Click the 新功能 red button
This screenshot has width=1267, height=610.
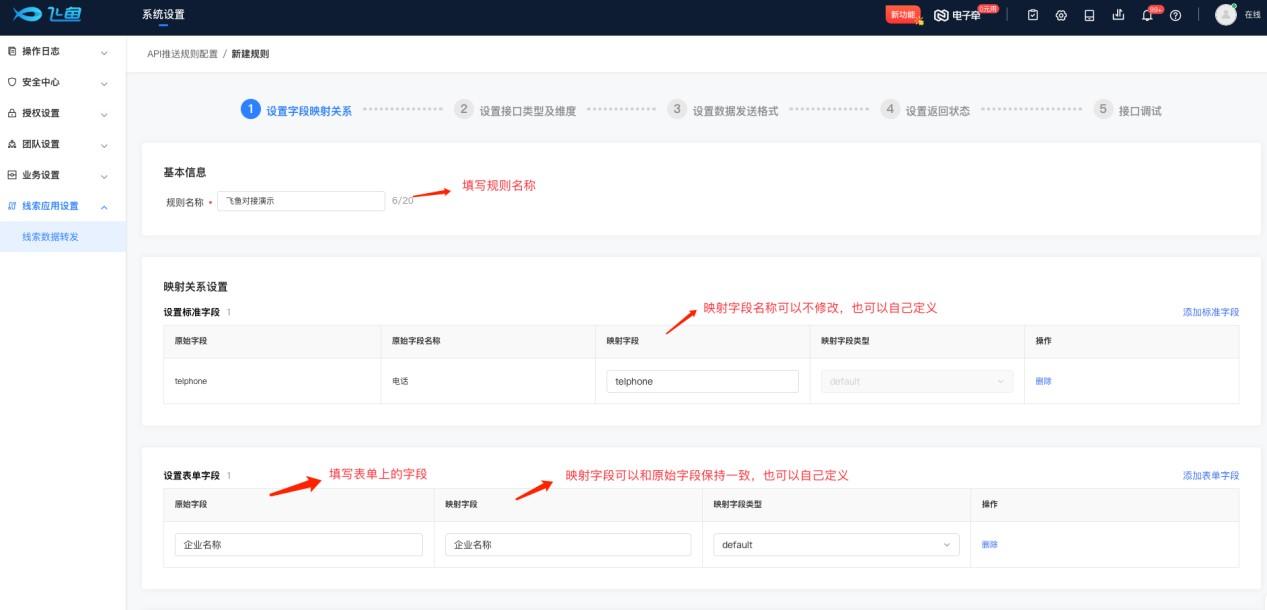pos(901,15)
